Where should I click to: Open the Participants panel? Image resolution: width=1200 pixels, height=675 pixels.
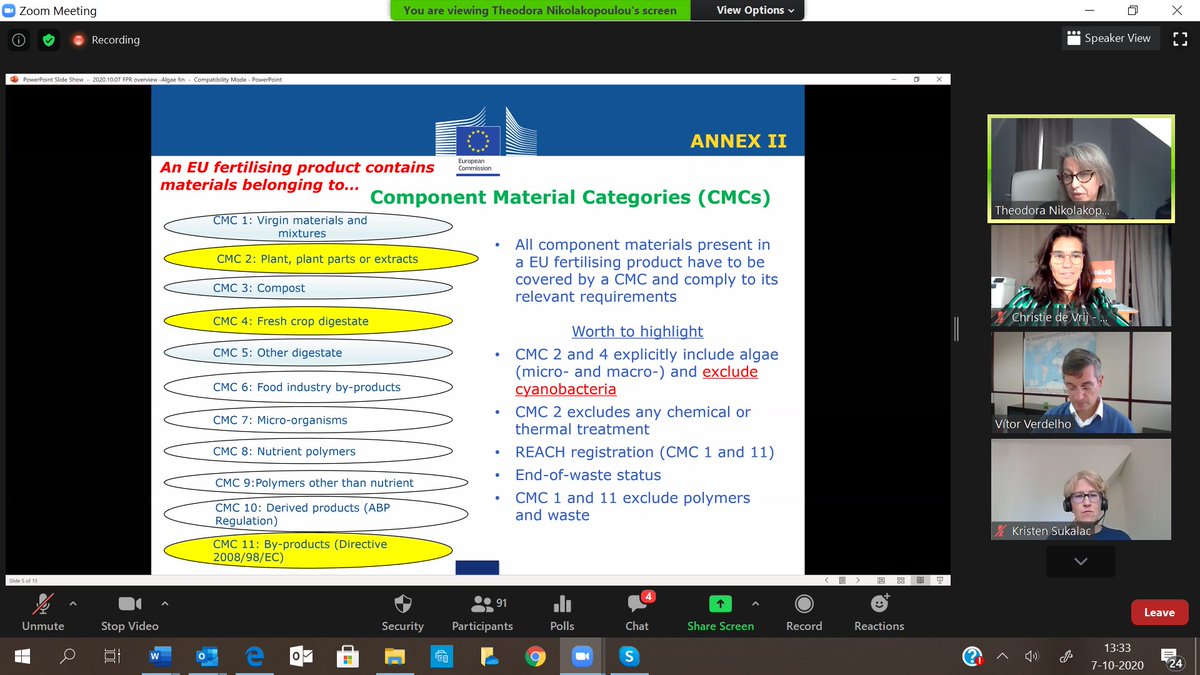click(x=482, y=612)
